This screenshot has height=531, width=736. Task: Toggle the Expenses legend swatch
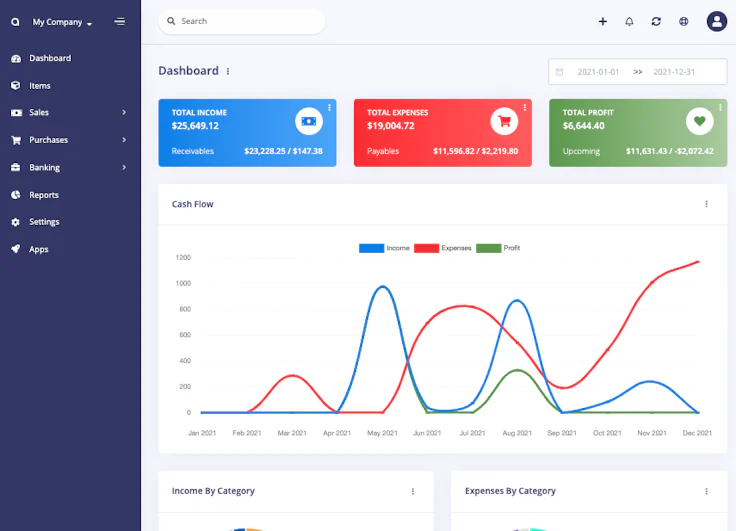(x=427, y=248)
